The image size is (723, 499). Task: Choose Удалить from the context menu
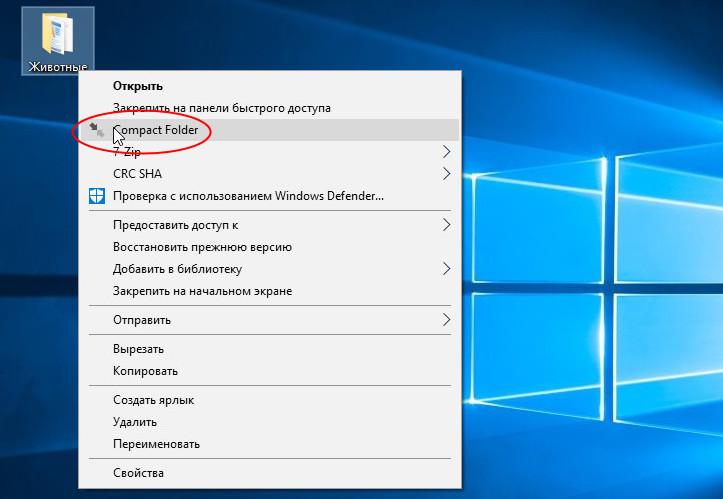270,422
